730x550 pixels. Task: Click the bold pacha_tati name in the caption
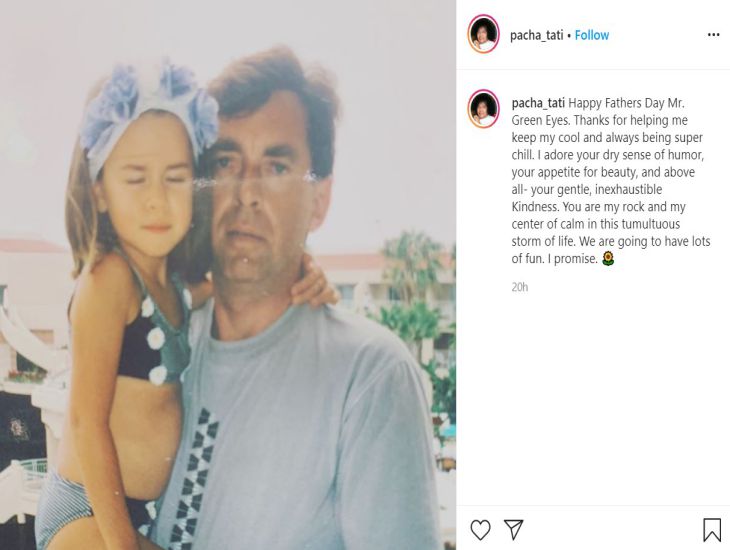(x=538, y=103)
